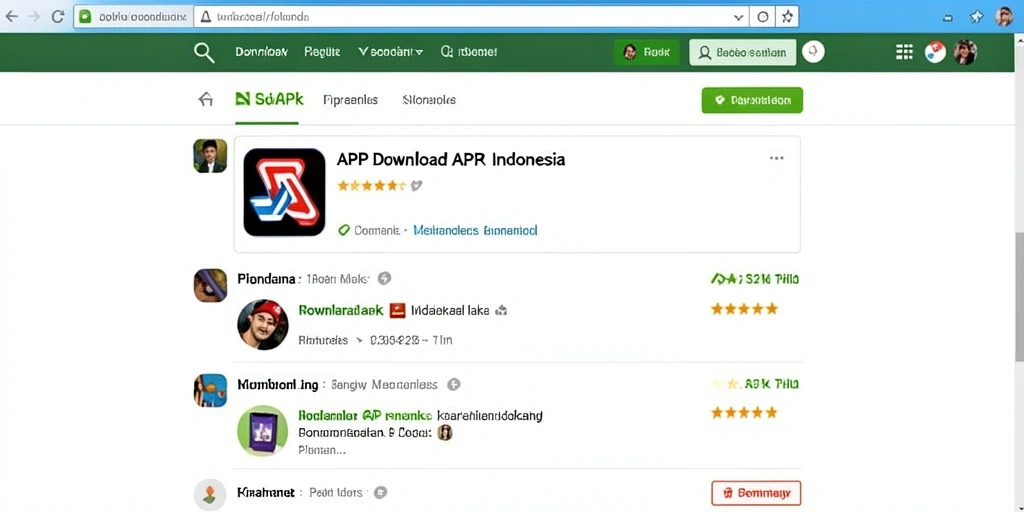The width and height of the screenshot is (1024, 512).
Task: Click the gray badge icon after Kirahanet
Action: pos(381,492)
